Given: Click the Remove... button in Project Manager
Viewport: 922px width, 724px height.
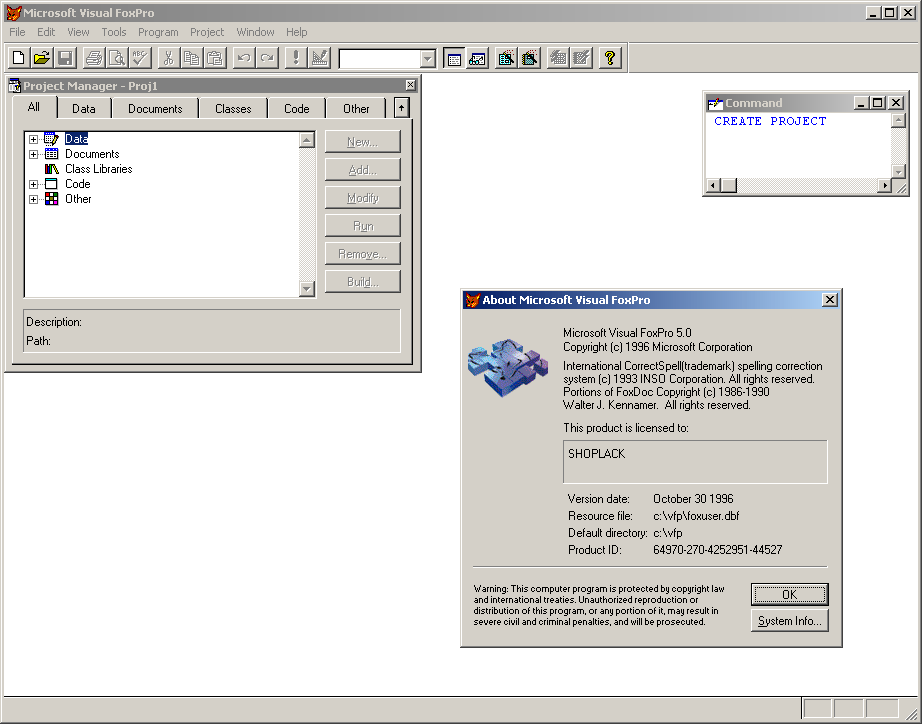Looking at the screenshot, I should pyautogui.click(x=363, y=254).
